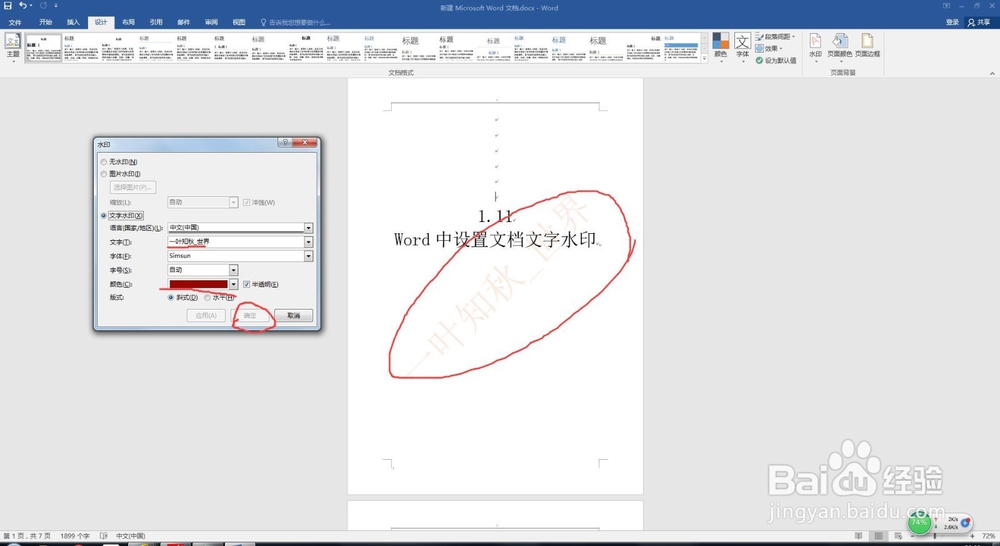1000x546 pixels.
Task: Click the zoom in plus icon
Action: click(973, 536)
